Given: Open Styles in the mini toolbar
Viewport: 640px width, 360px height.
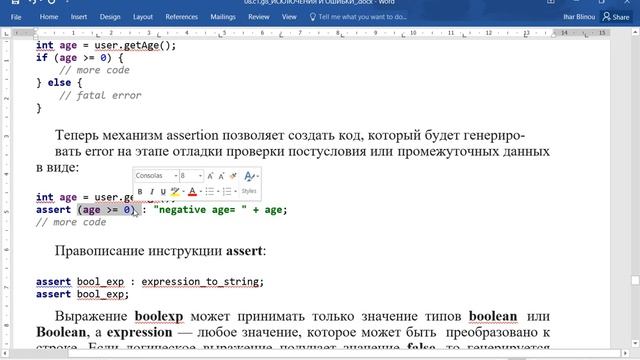Looking at the screenshot, I should (249, 191).
